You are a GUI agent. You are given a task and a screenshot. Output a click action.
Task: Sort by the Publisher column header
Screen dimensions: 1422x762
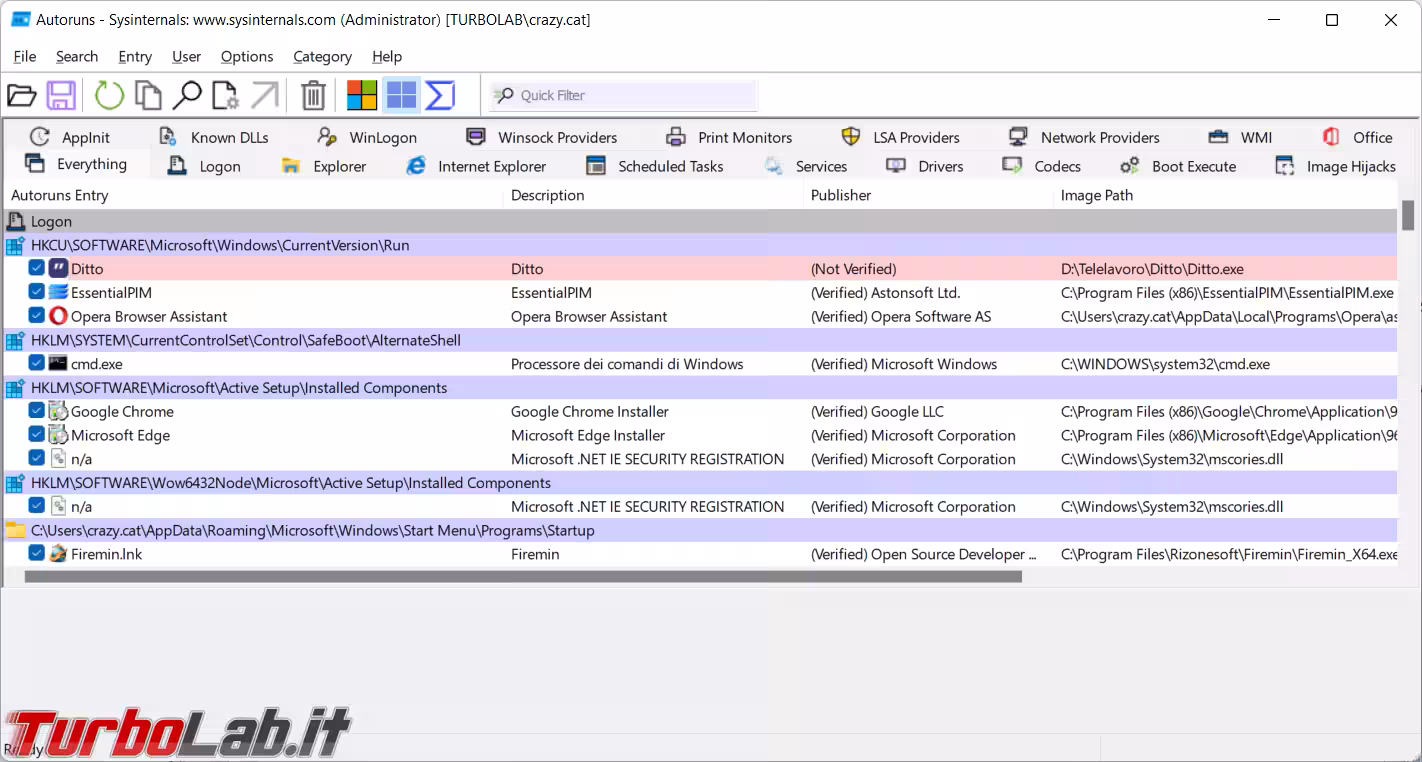click(841, 195)
